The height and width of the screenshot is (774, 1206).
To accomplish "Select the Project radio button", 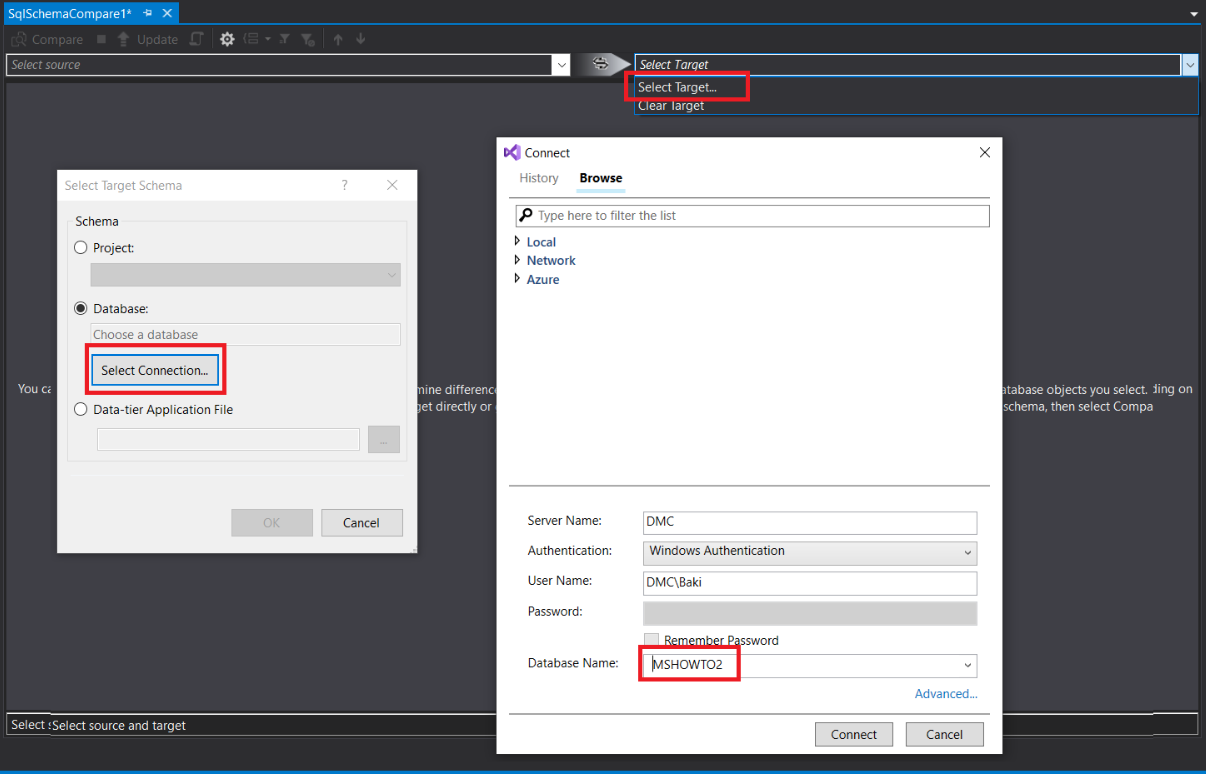I will click(x=81, y=247).
